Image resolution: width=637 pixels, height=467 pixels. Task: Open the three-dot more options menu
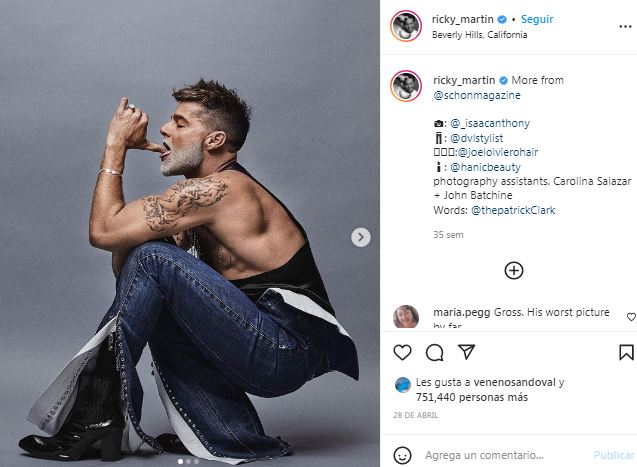tap(625, 27)
